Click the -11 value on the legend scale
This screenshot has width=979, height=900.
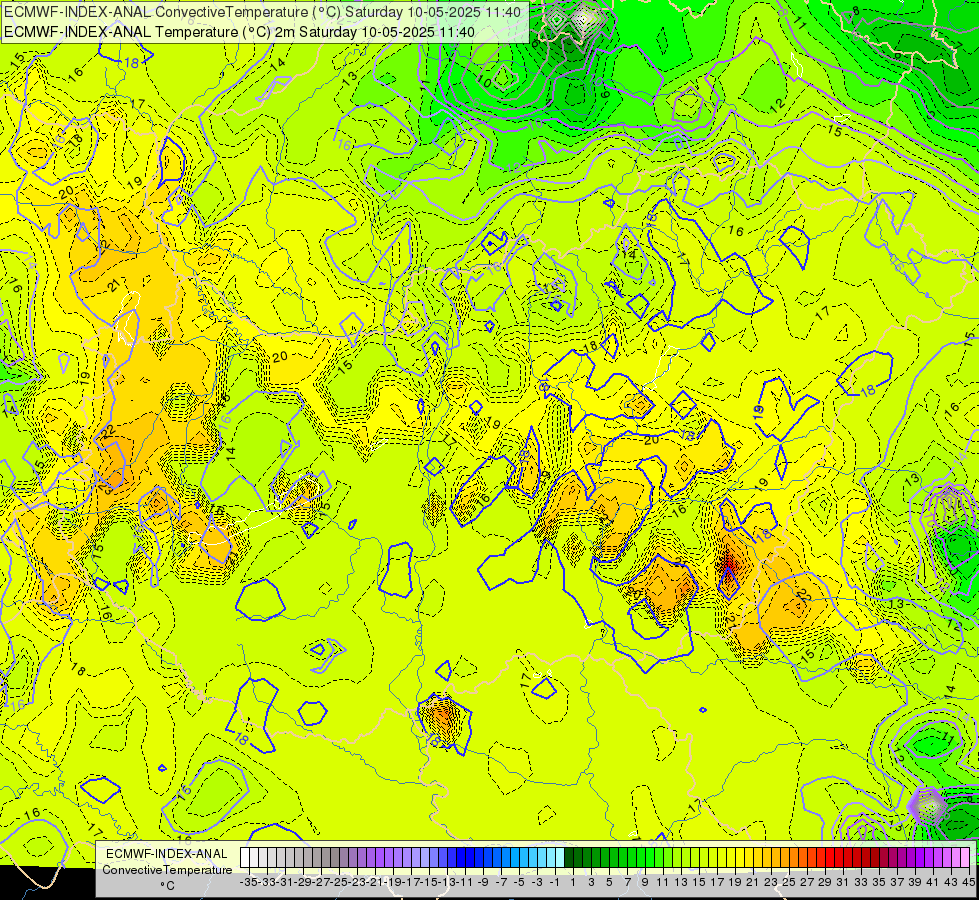click(x=465, y=882)
